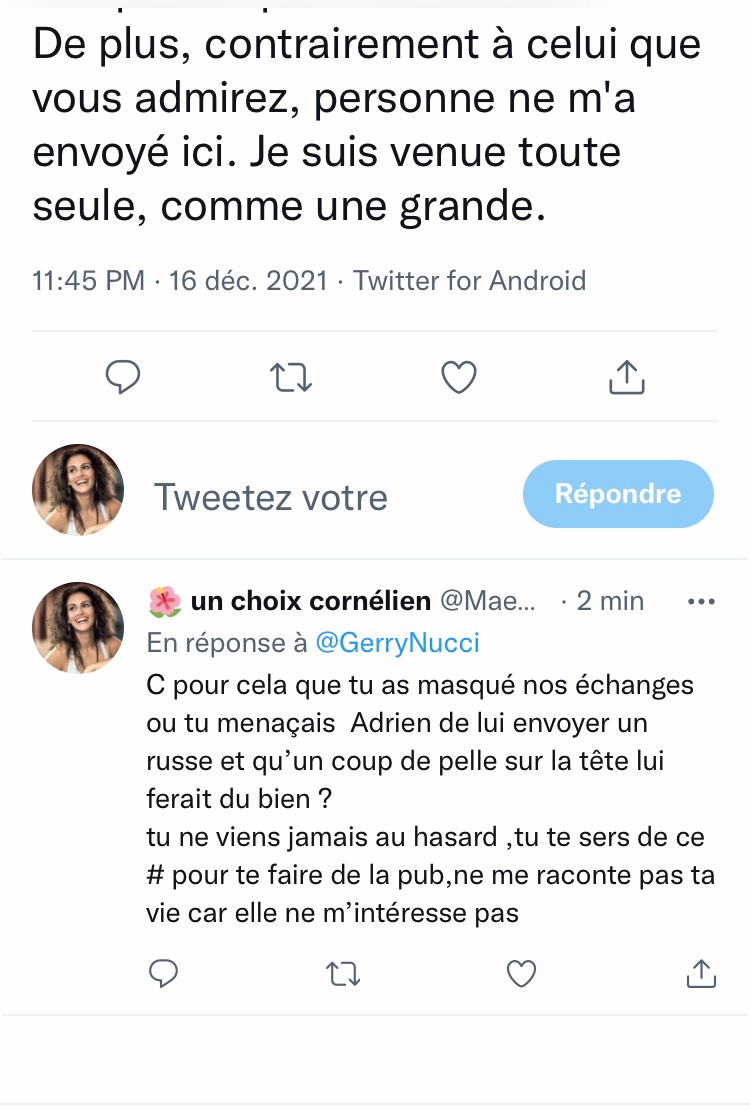Open the "2 min" reply timestamp
This screenshot has height=1112, width=750.
[610, 601]
